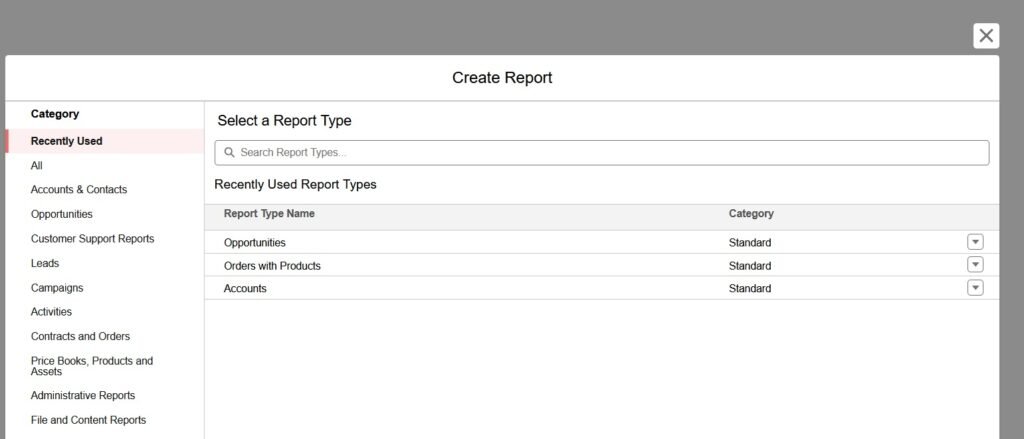Choose Accounts & Contacts category

pyautogui.click(x=79, y=190)
